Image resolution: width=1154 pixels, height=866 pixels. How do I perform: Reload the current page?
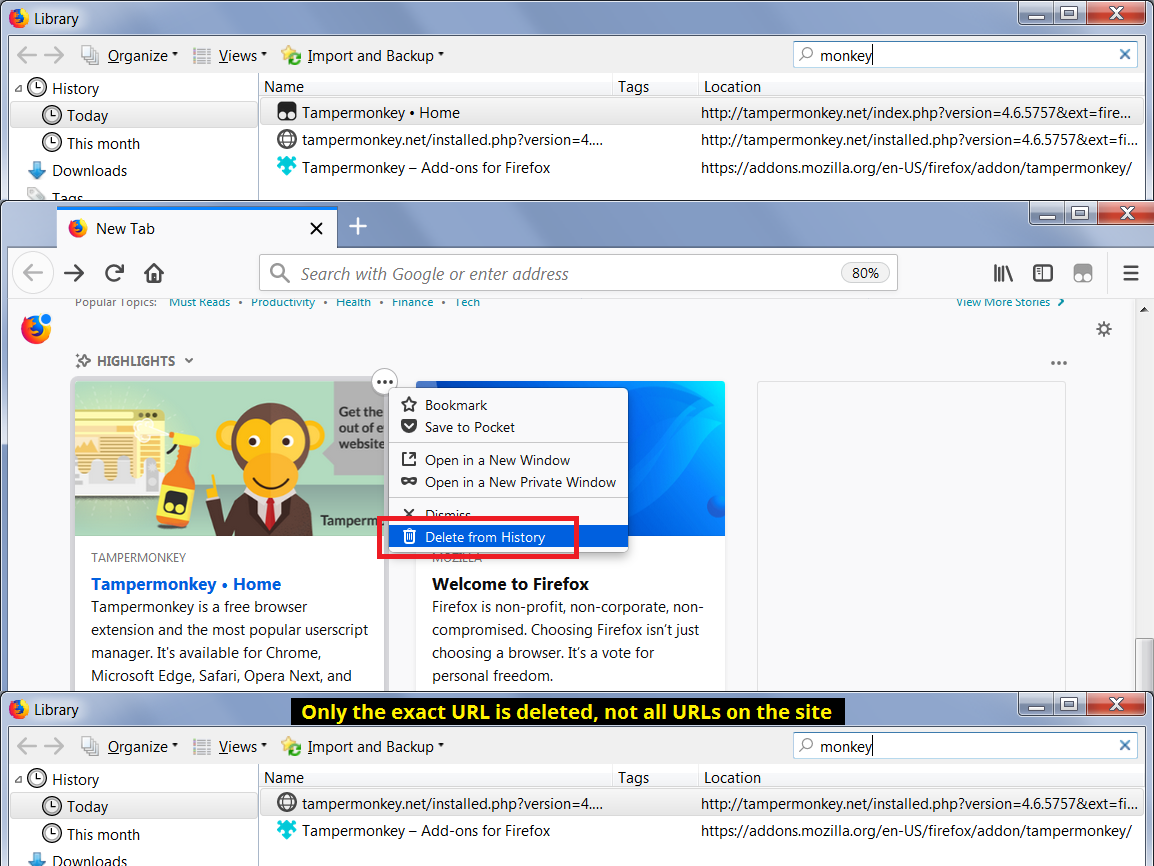tap(114, 273)
